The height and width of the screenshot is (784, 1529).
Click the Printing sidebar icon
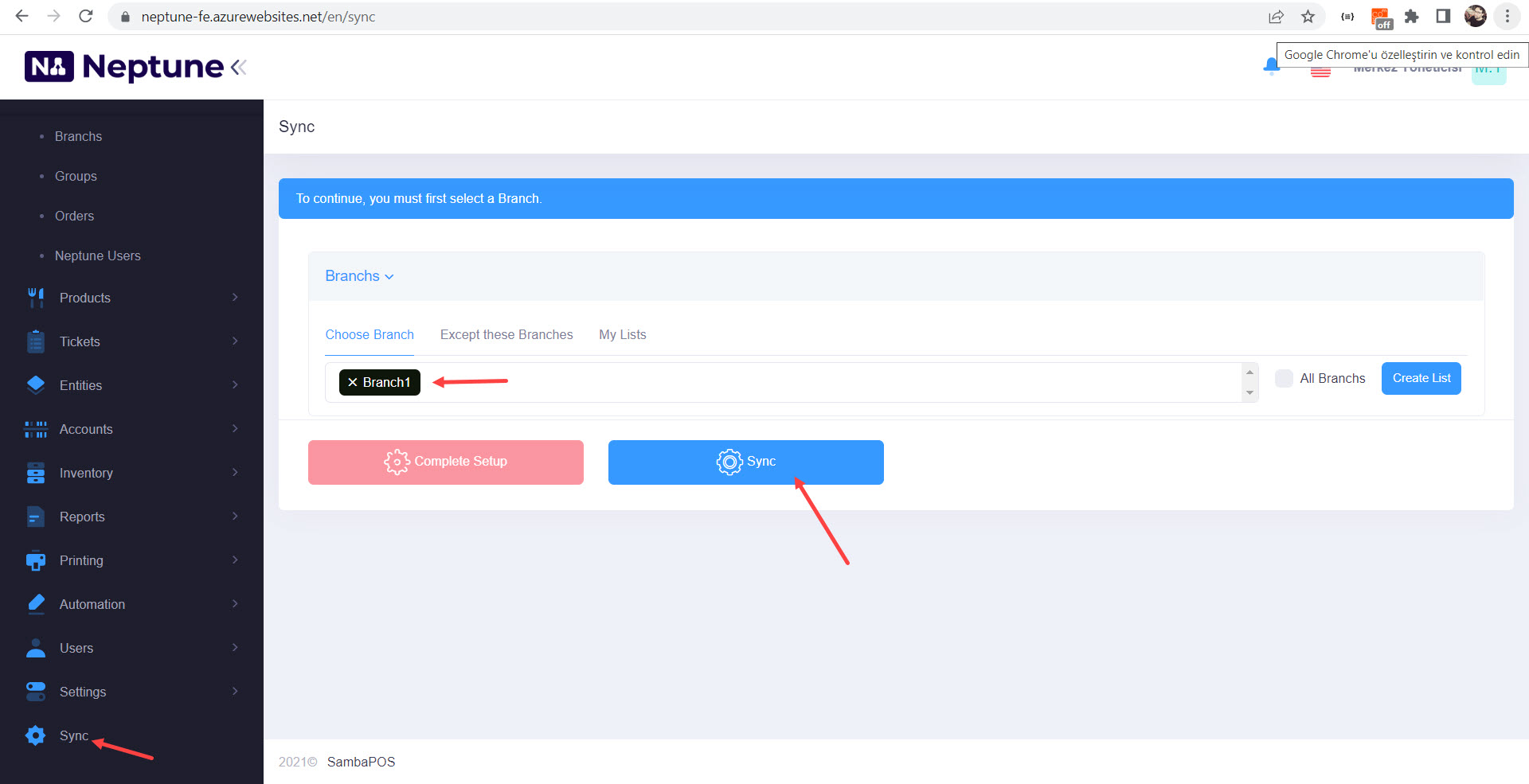click(36, 560)
